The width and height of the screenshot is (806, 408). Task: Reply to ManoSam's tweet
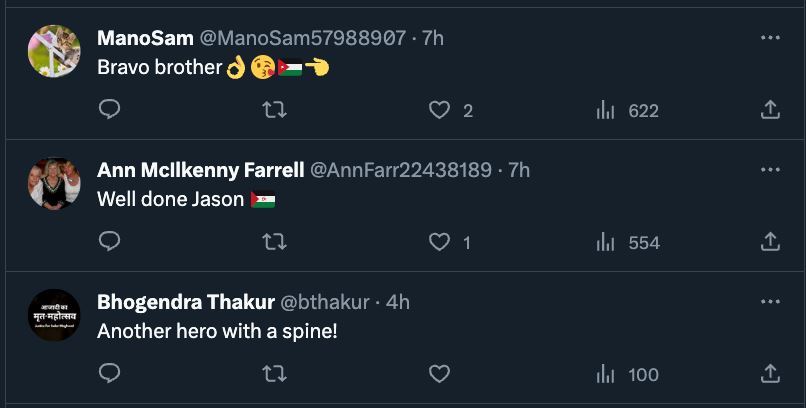tap(111, 110)
